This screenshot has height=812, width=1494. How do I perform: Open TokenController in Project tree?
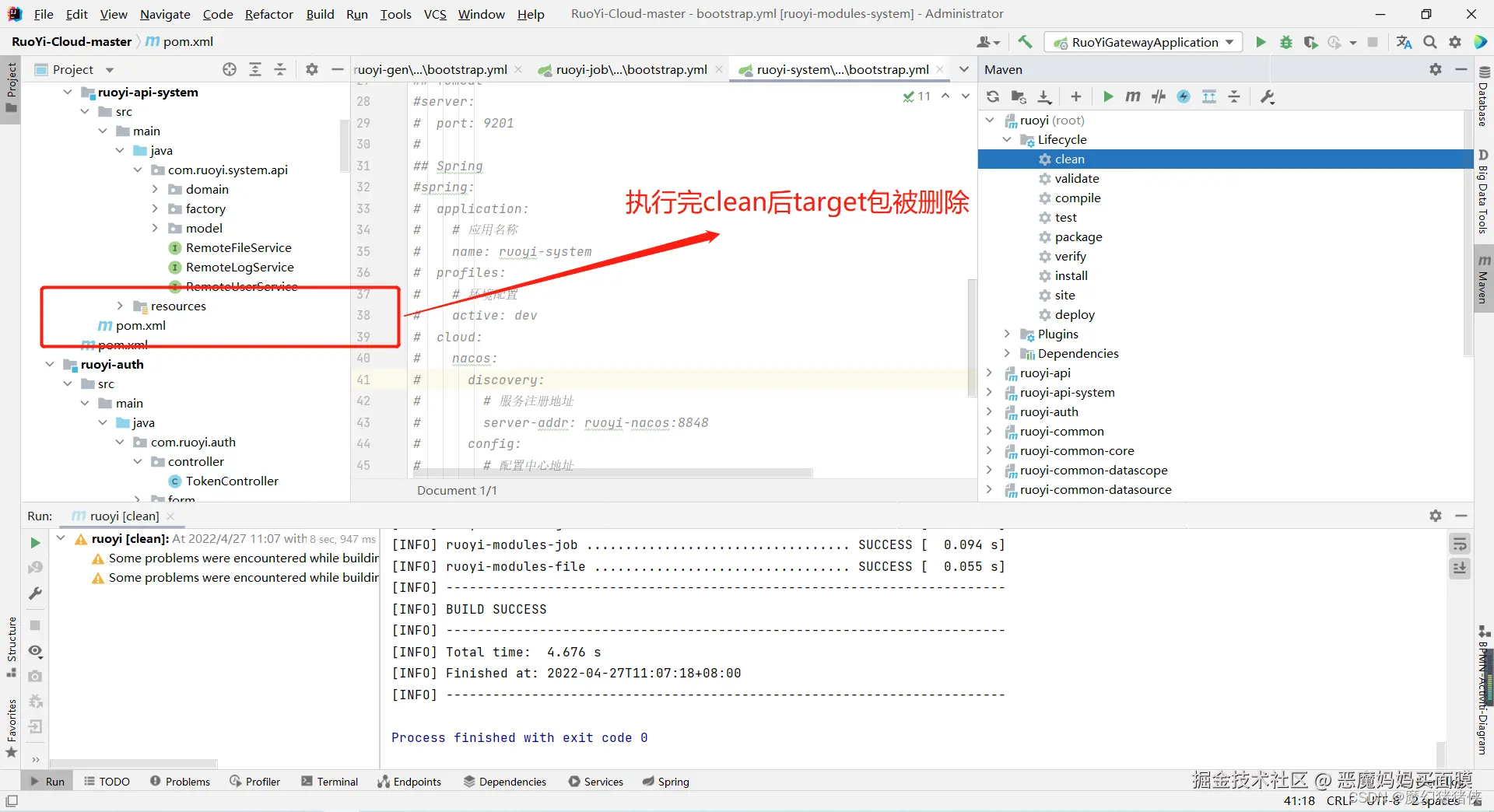pos(232,481)
